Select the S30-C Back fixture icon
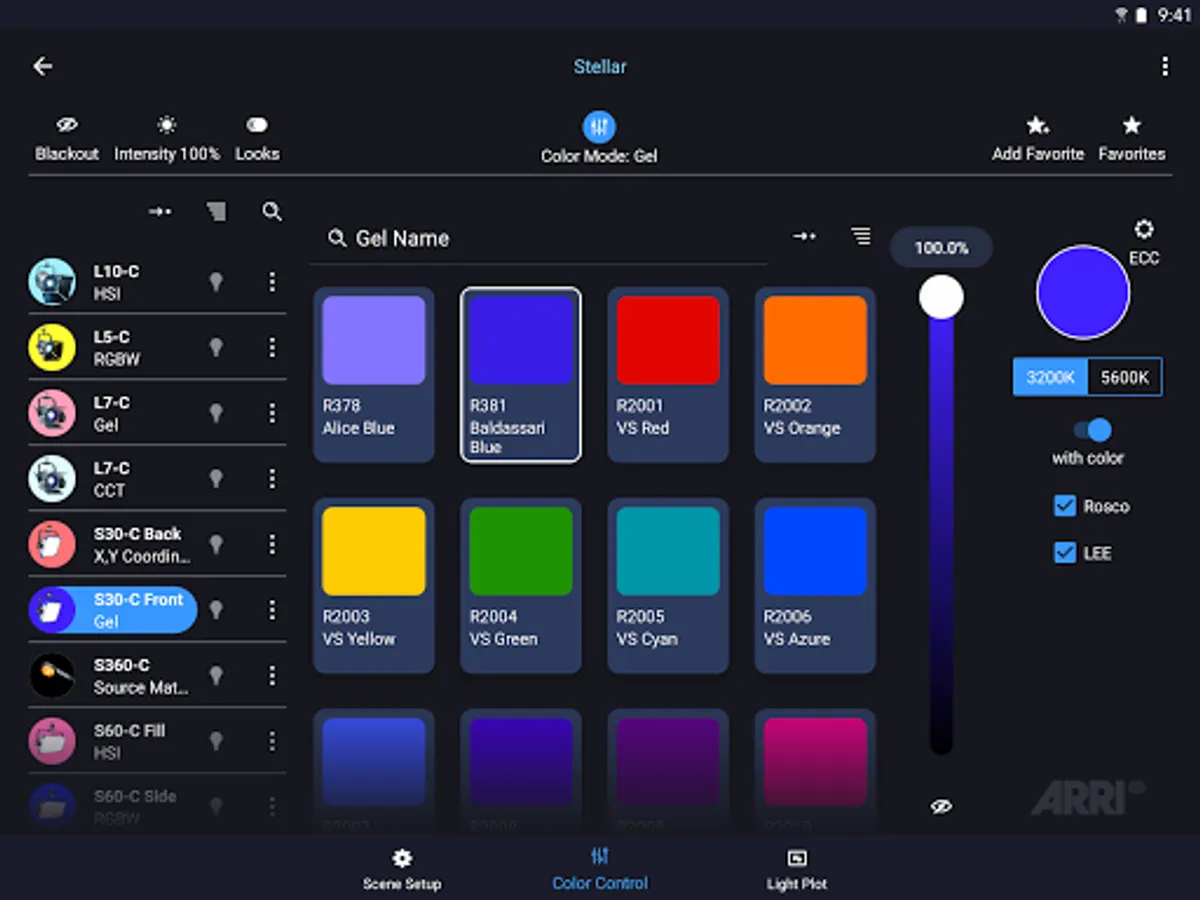This screenshot has height=900, width=1200. point(52,544)
